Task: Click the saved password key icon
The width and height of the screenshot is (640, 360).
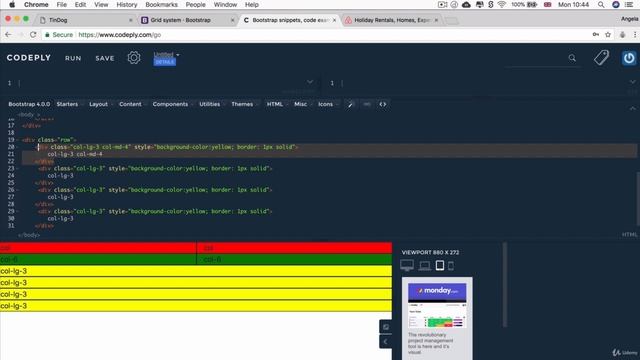Action: (596, 35)
